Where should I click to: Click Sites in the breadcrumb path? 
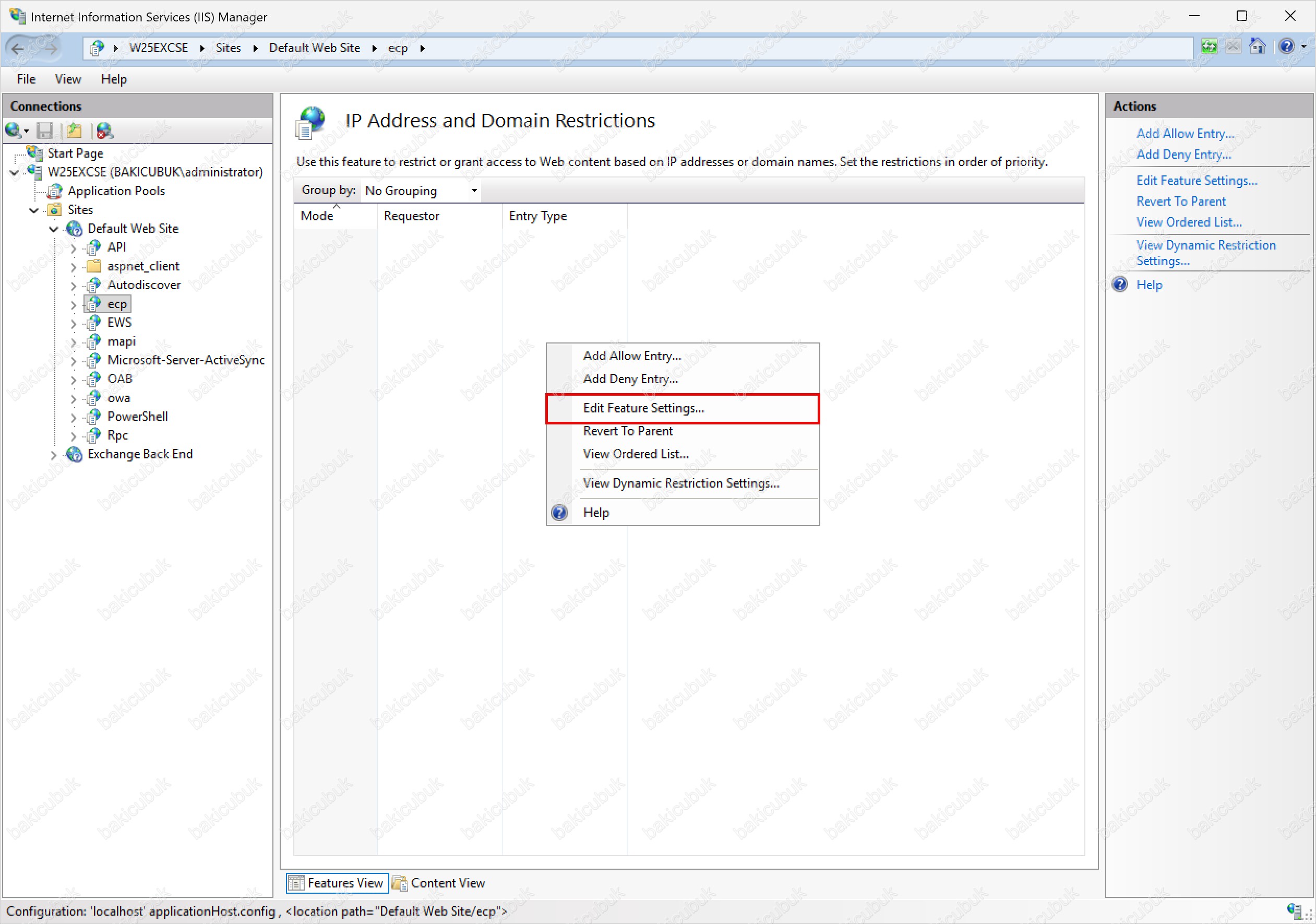coord(228,48)
